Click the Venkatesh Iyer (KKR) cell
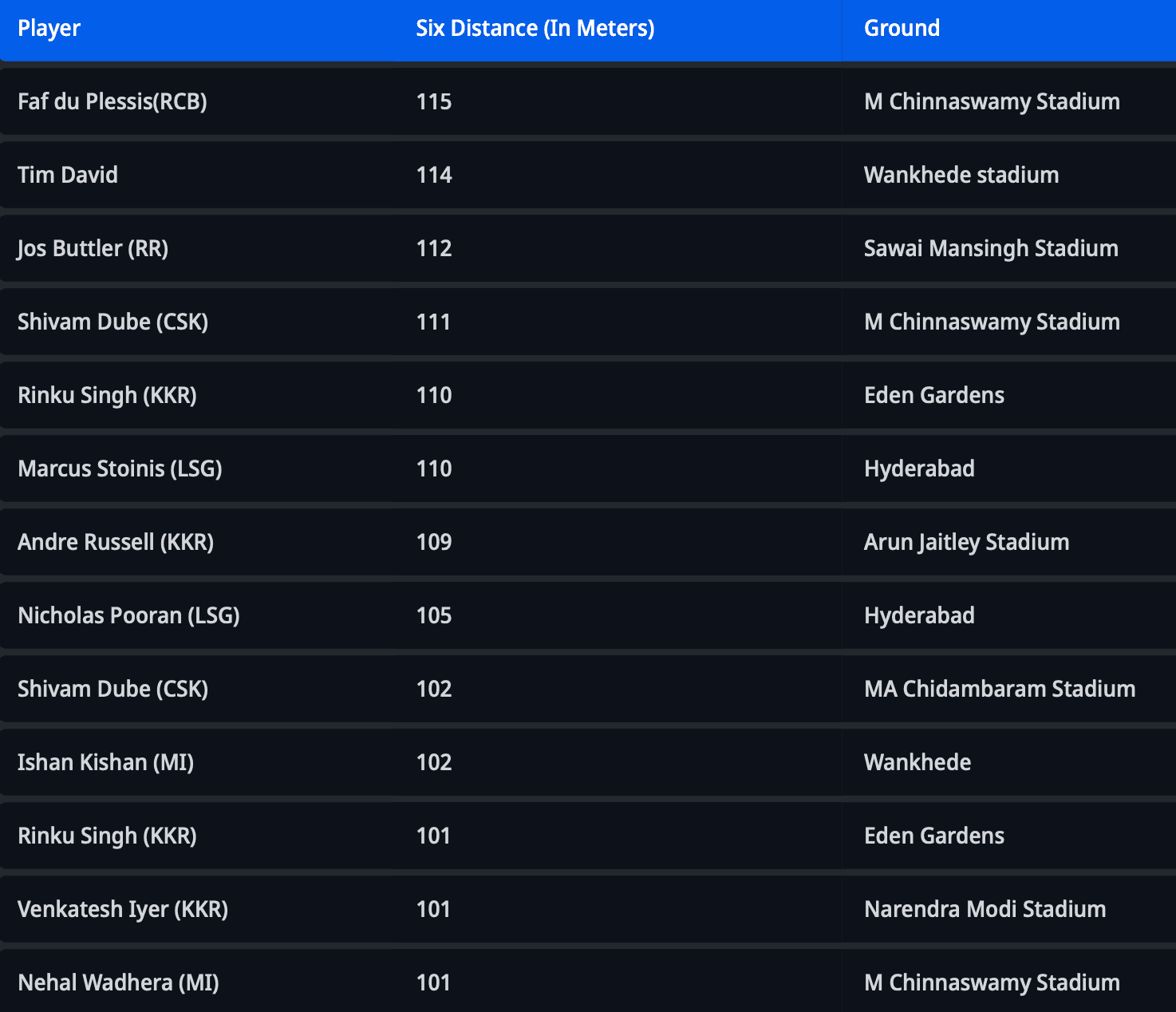Screen dimensions: 1176x1012 tap(123, 910)
